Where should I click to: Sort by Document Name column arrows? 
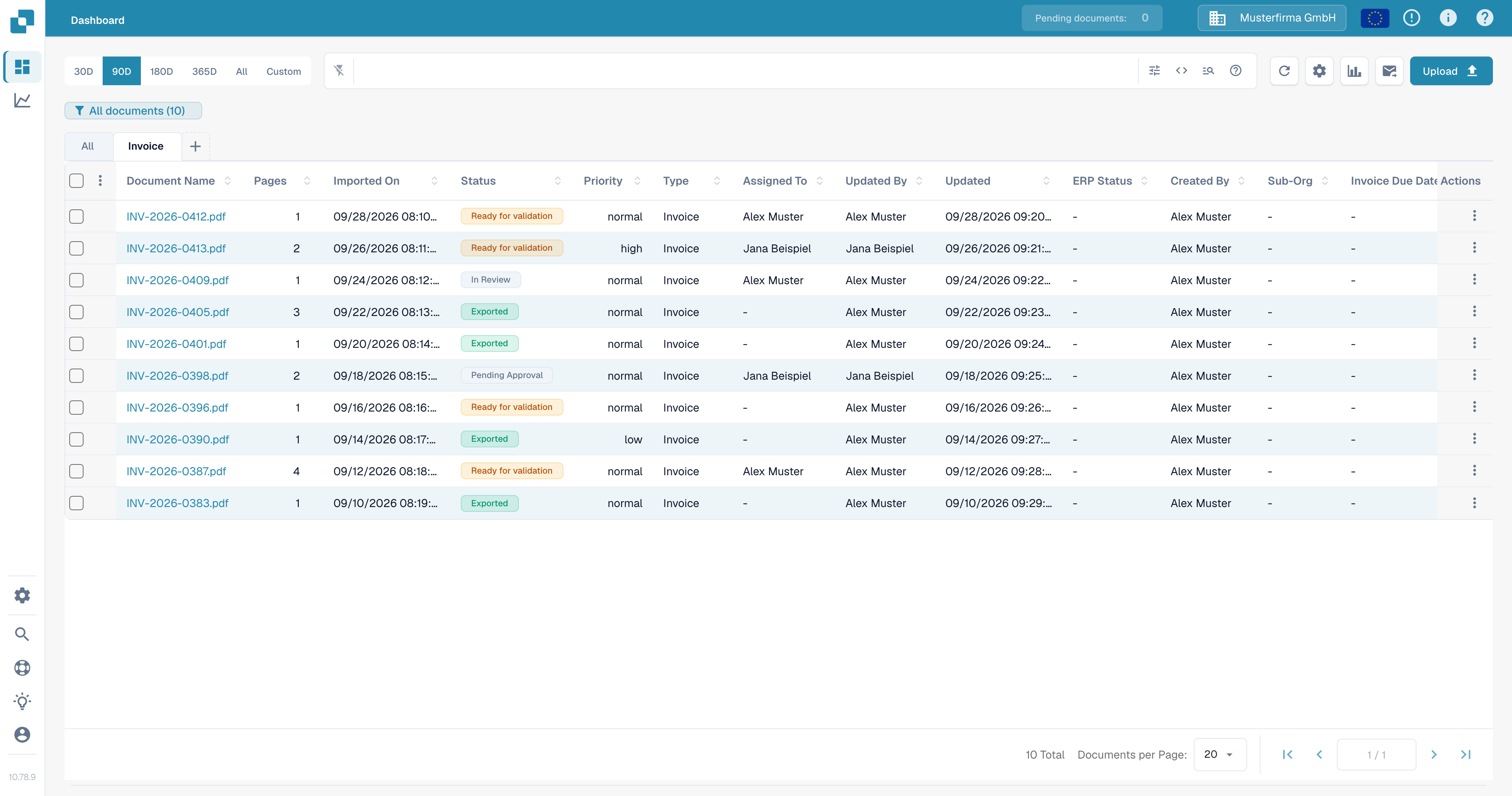(x=228, y=181)
